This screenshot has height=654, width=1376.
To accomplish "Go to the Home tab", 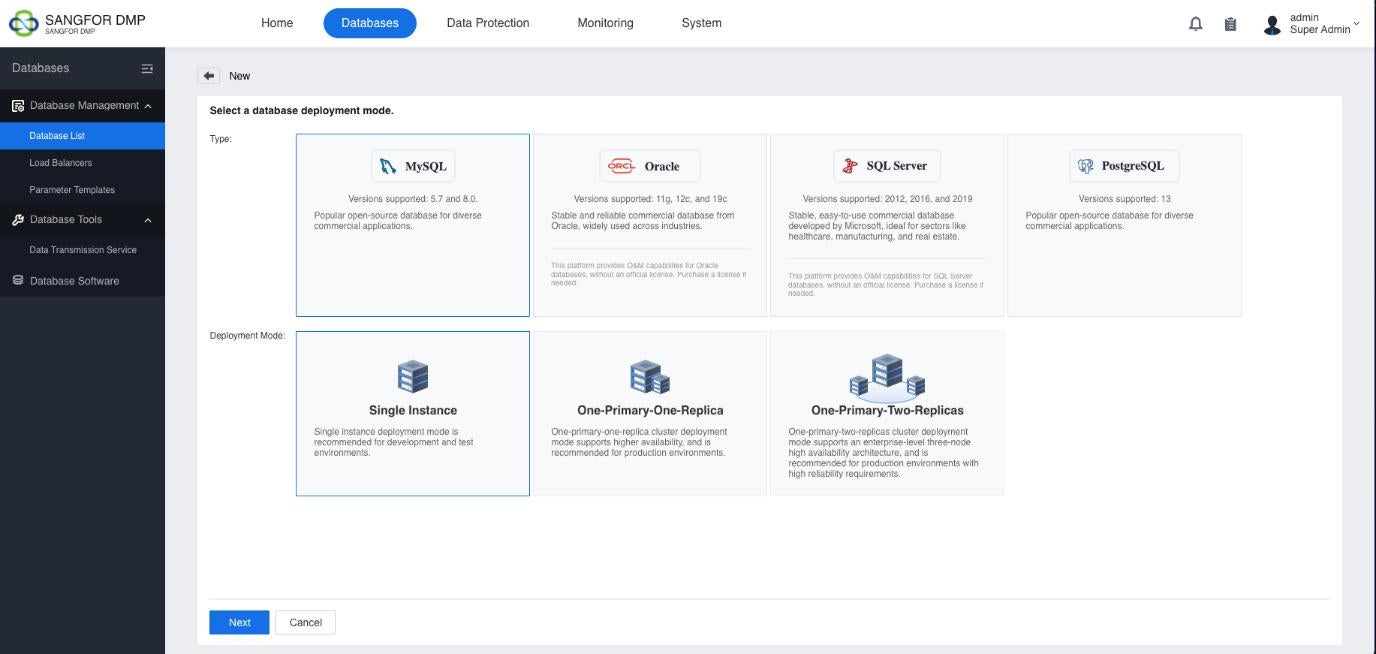I will coord(277,23).
